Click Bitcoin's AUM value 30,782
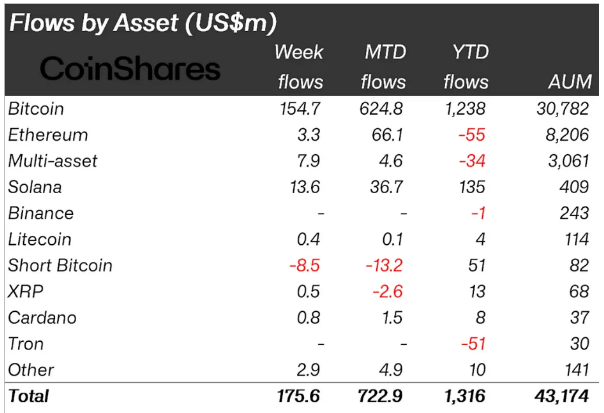 point(561,108)
